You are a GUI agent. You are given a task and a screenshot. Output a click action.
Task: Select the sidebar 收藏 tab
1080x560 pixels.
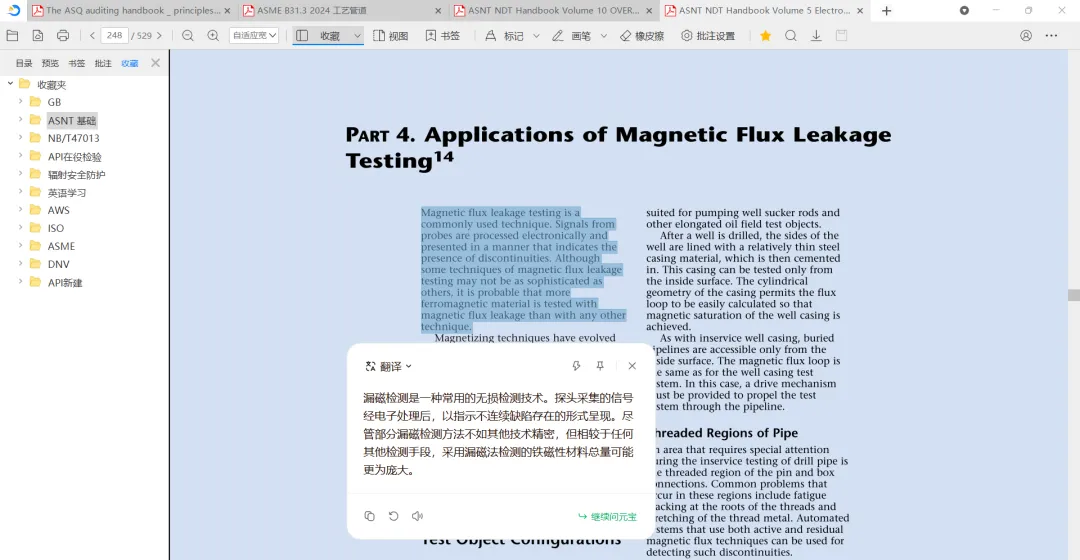129,63
